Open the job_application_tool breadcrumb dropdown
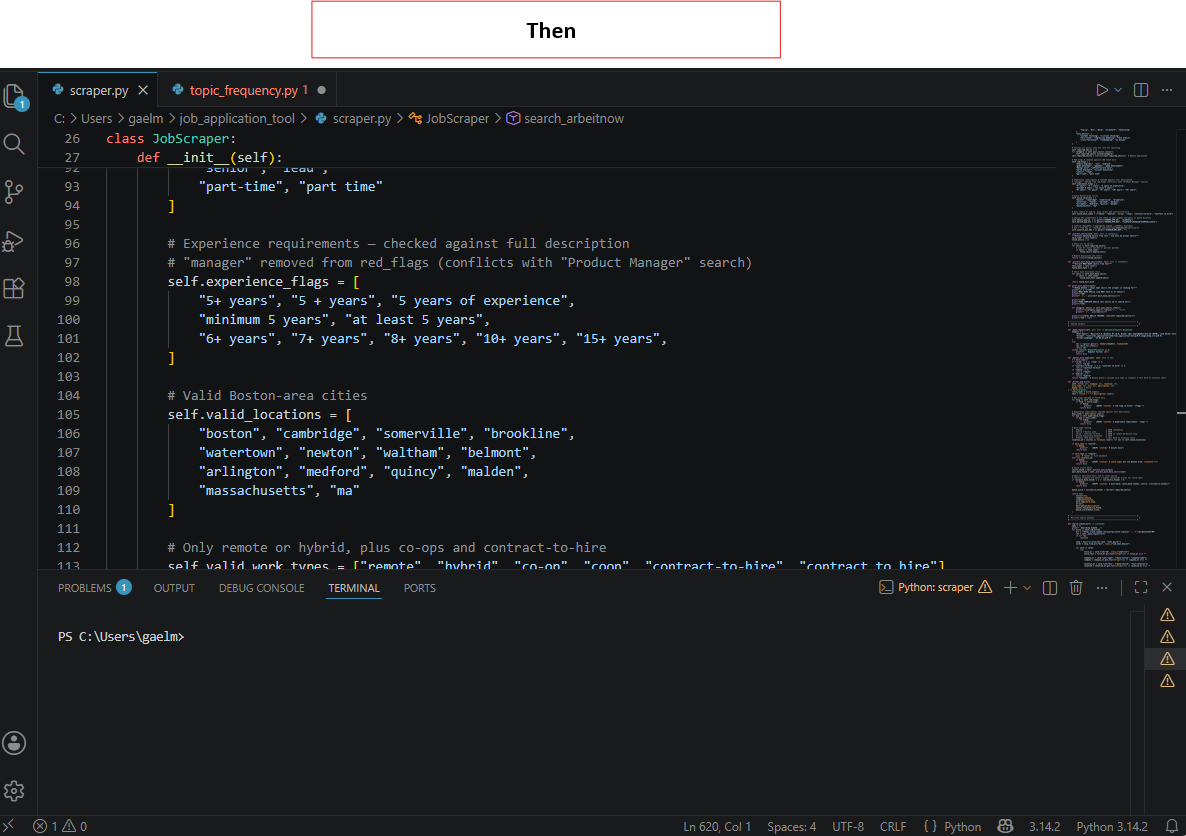 tap(237, 118)
